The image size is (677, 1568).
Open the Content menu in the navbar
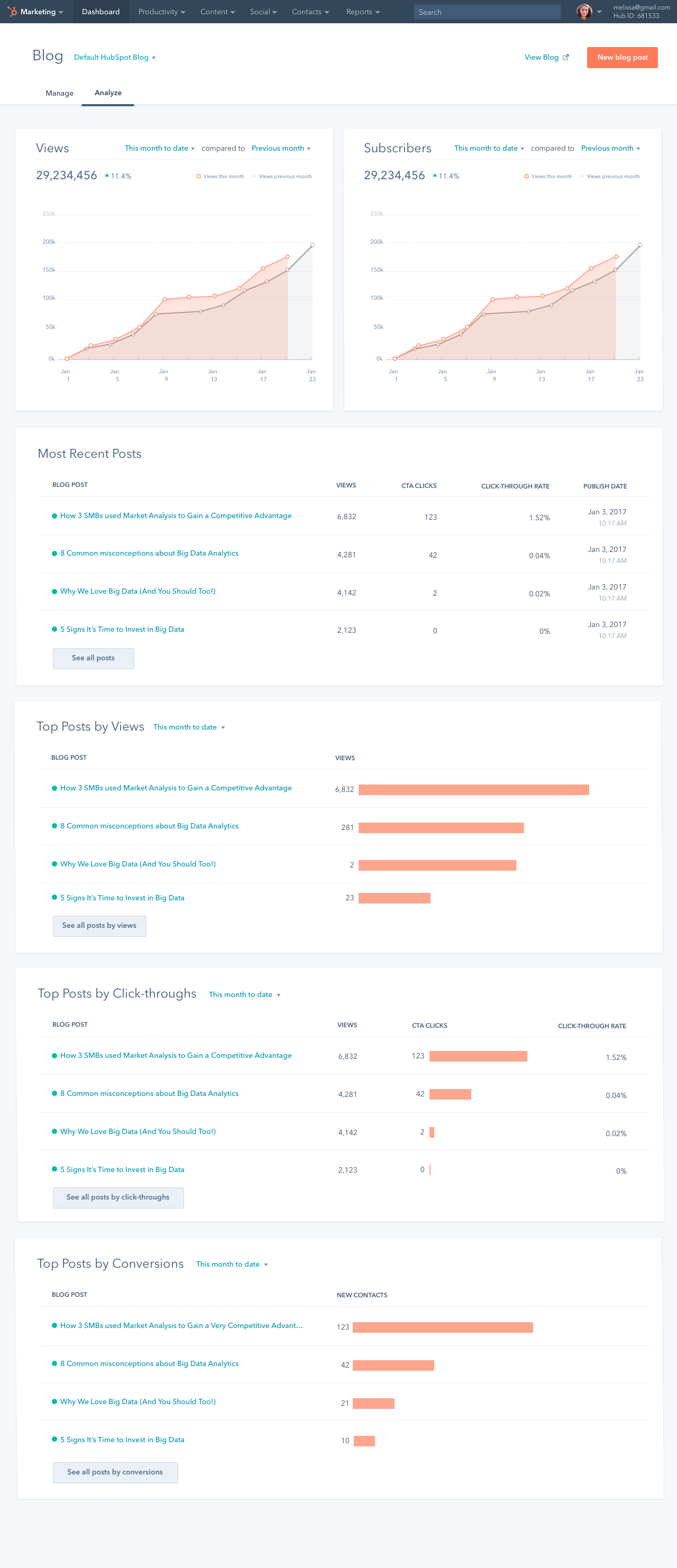(x=217, y=12)
